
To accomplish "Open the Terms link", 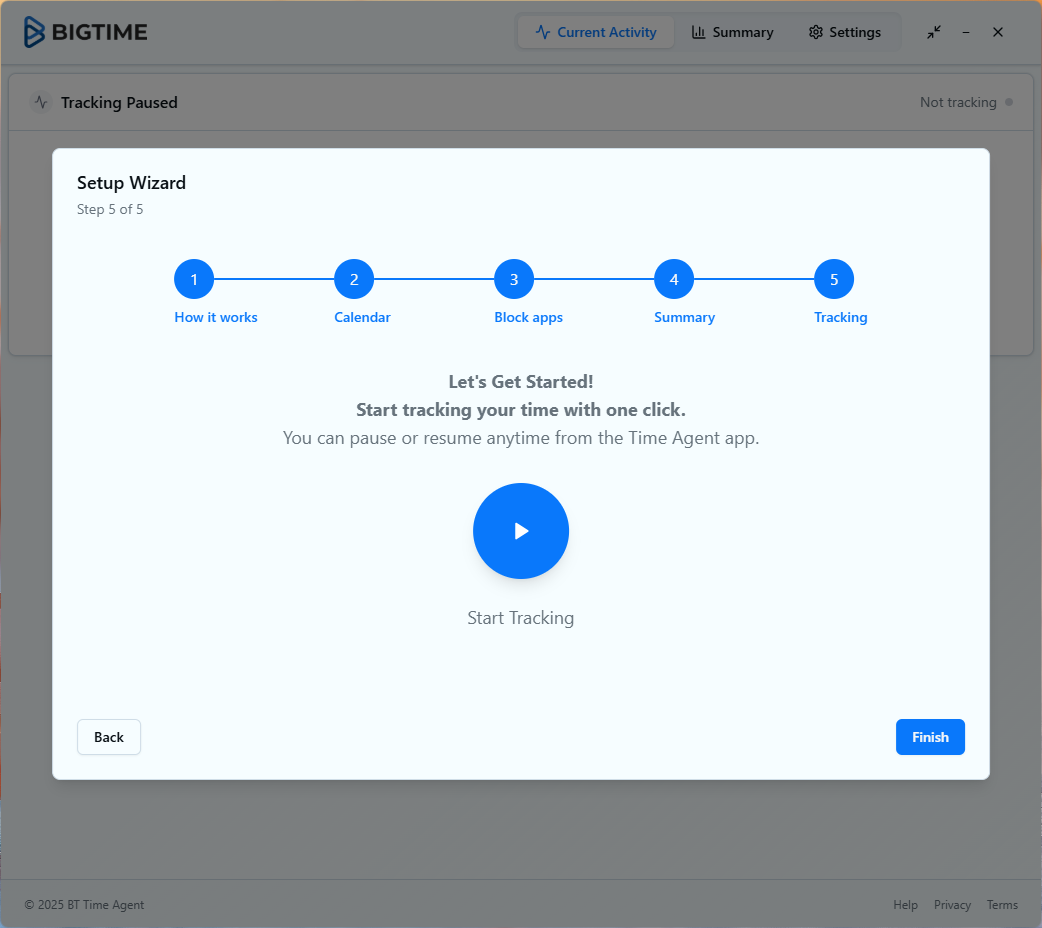I will (x=1002, y=905).
